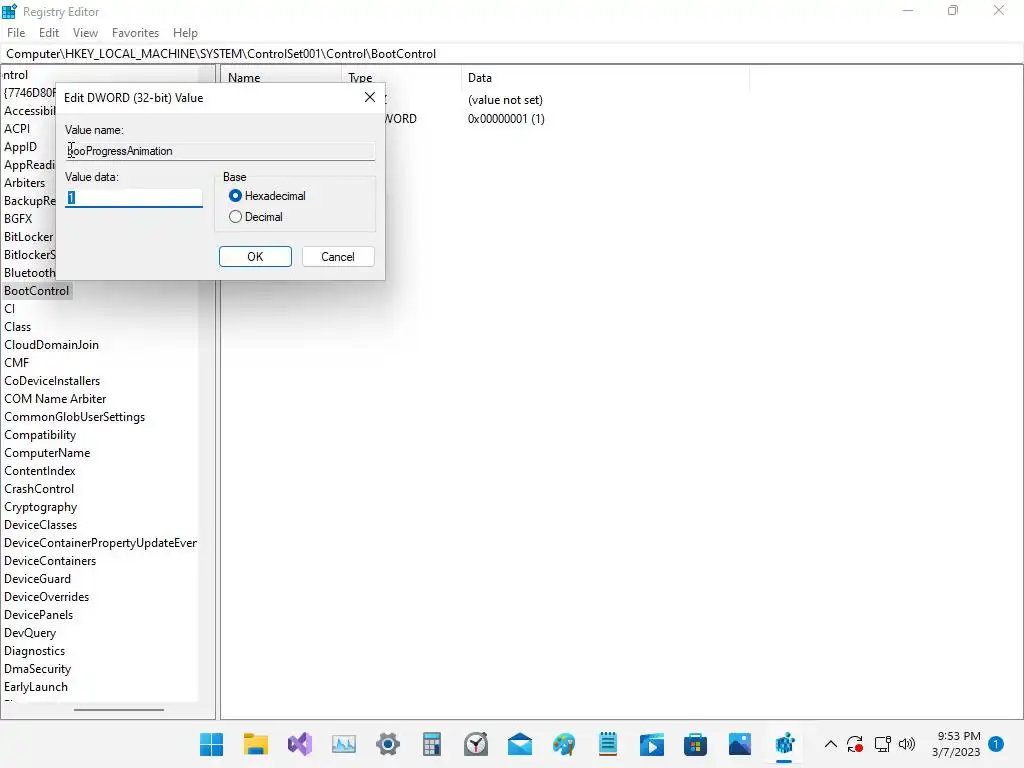Click the tree pane horizontal scrollbar
The width and height of the screenshot is (1024, 768).
[x=118, y=710]
